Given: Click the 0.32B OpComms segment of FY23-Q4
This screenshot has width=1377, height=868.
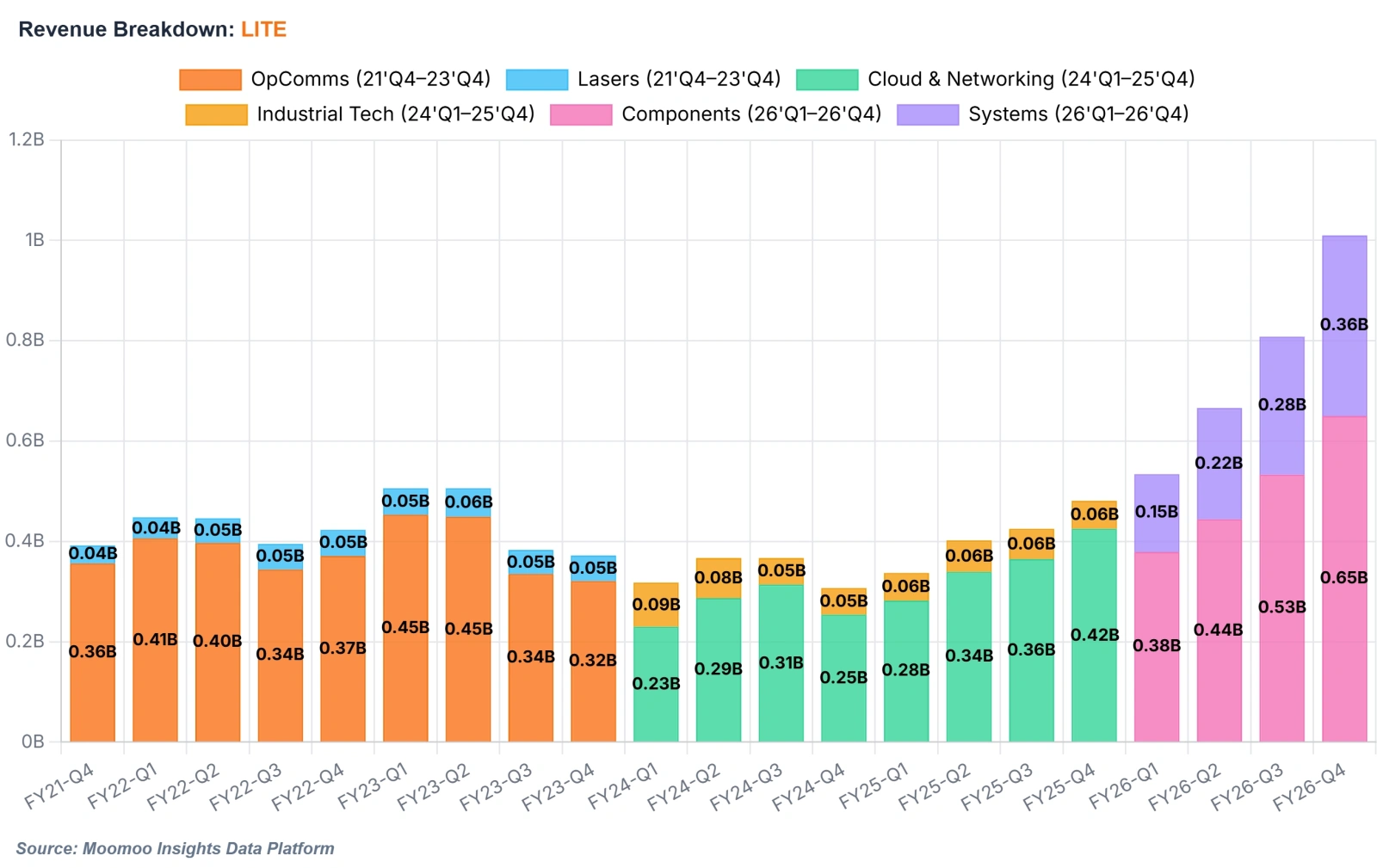Looking at the screenshot, I should click(593, 661).
